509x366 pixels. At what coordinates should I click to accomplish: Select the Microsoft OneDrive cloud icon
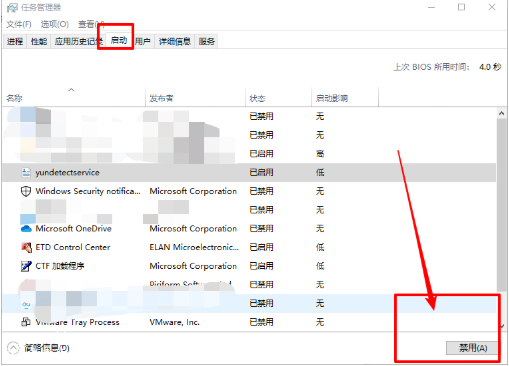pos(26,229)
